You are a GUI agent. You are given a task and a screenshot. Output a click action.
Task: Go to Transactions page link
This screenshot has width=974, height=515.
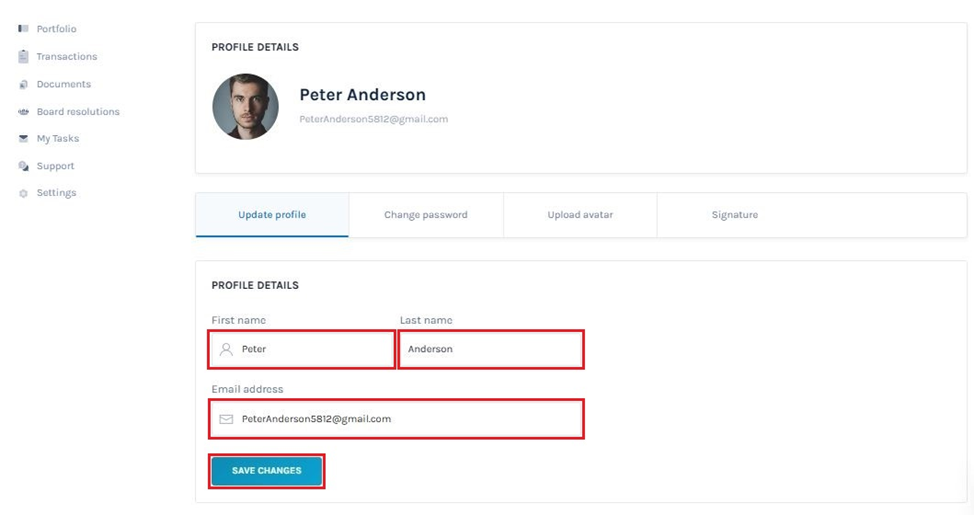(x=66, y=57)
